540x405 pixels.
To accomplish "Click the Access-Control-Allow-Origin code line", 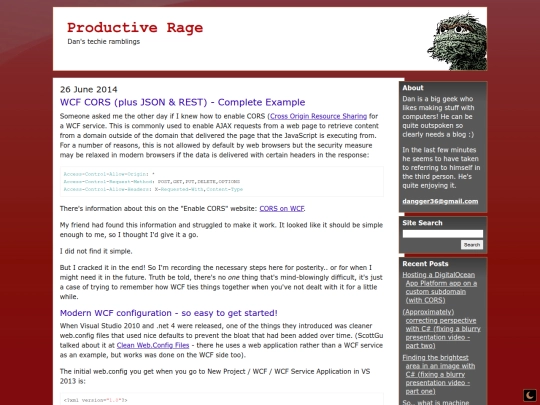I will 109,174.
